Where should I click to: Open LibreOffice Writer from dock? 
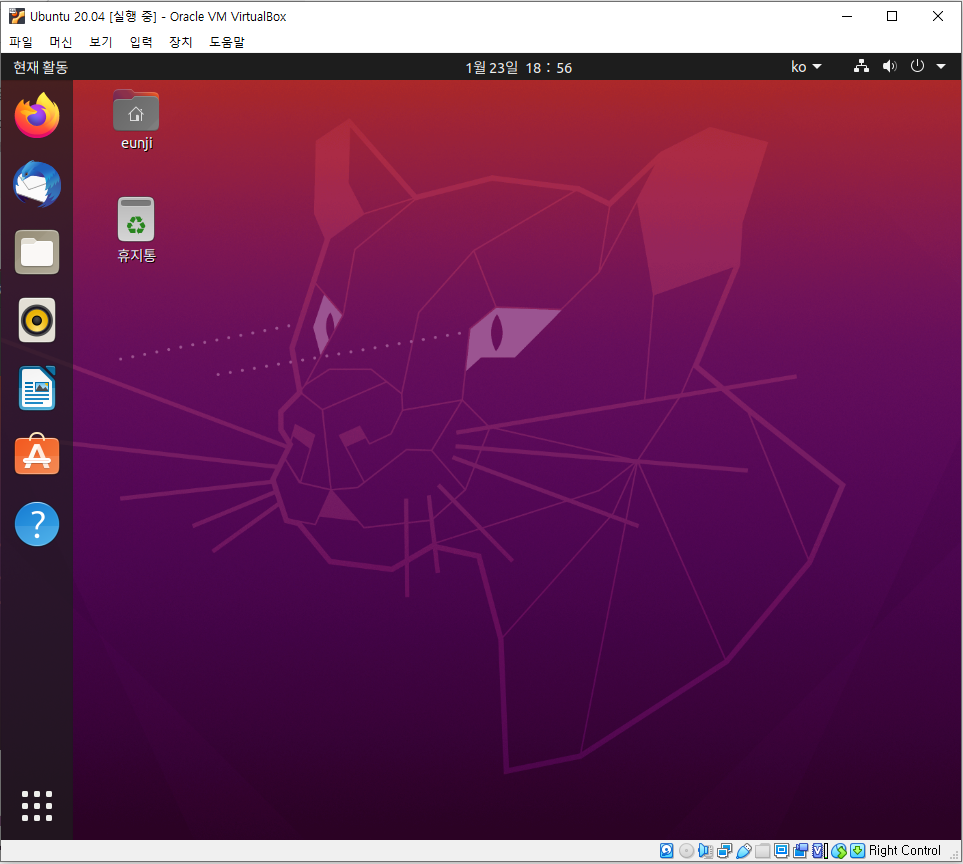37,388
